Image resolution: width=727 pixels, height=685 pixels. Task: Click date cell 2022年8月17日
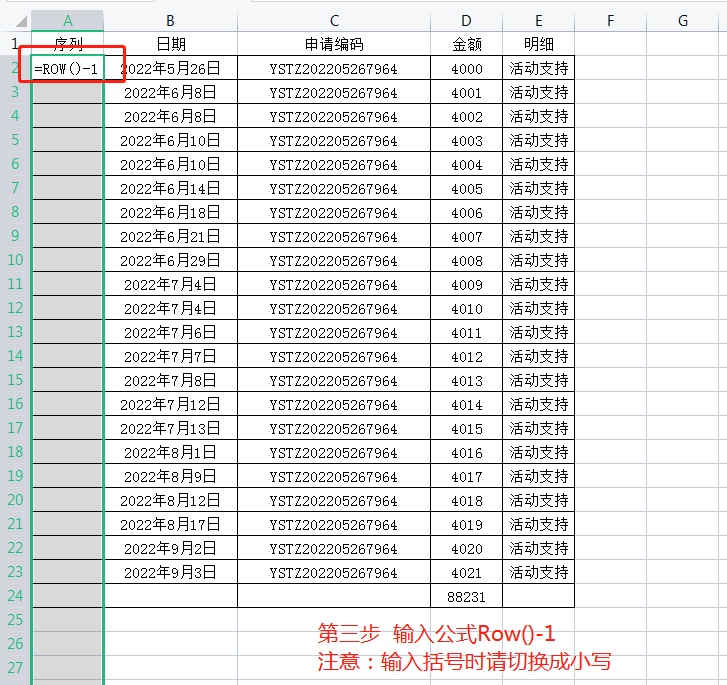(x=171, y=524)
